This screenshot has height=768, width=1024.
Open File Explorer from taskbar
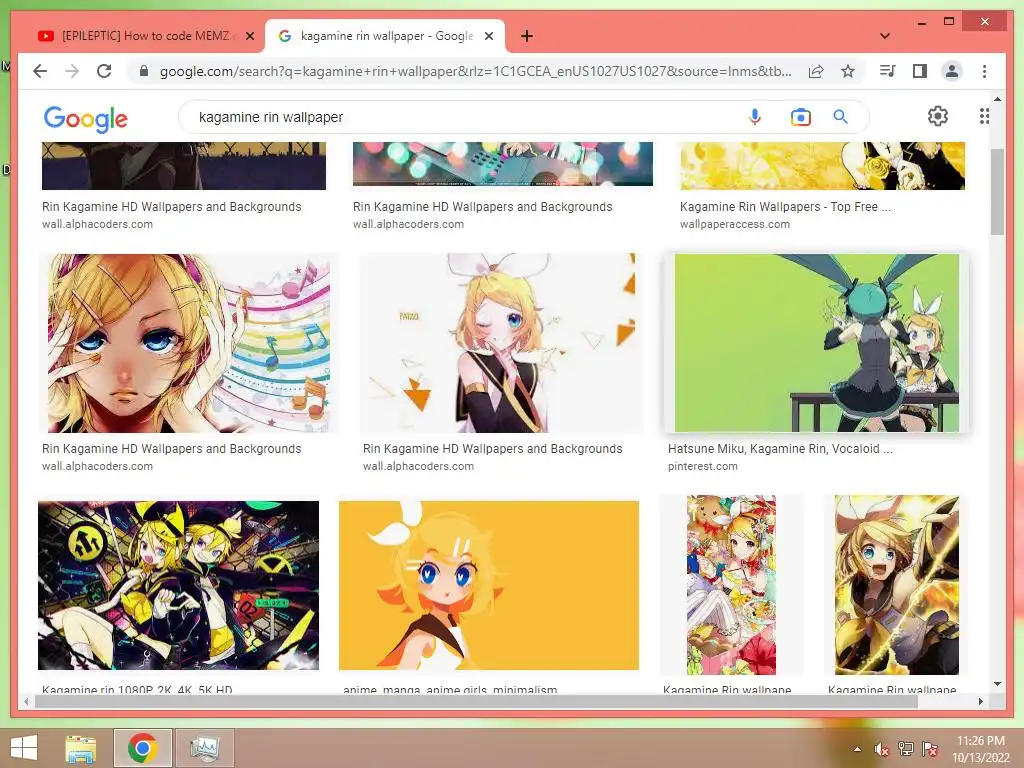pyautogui.click(x=80, y=748)
